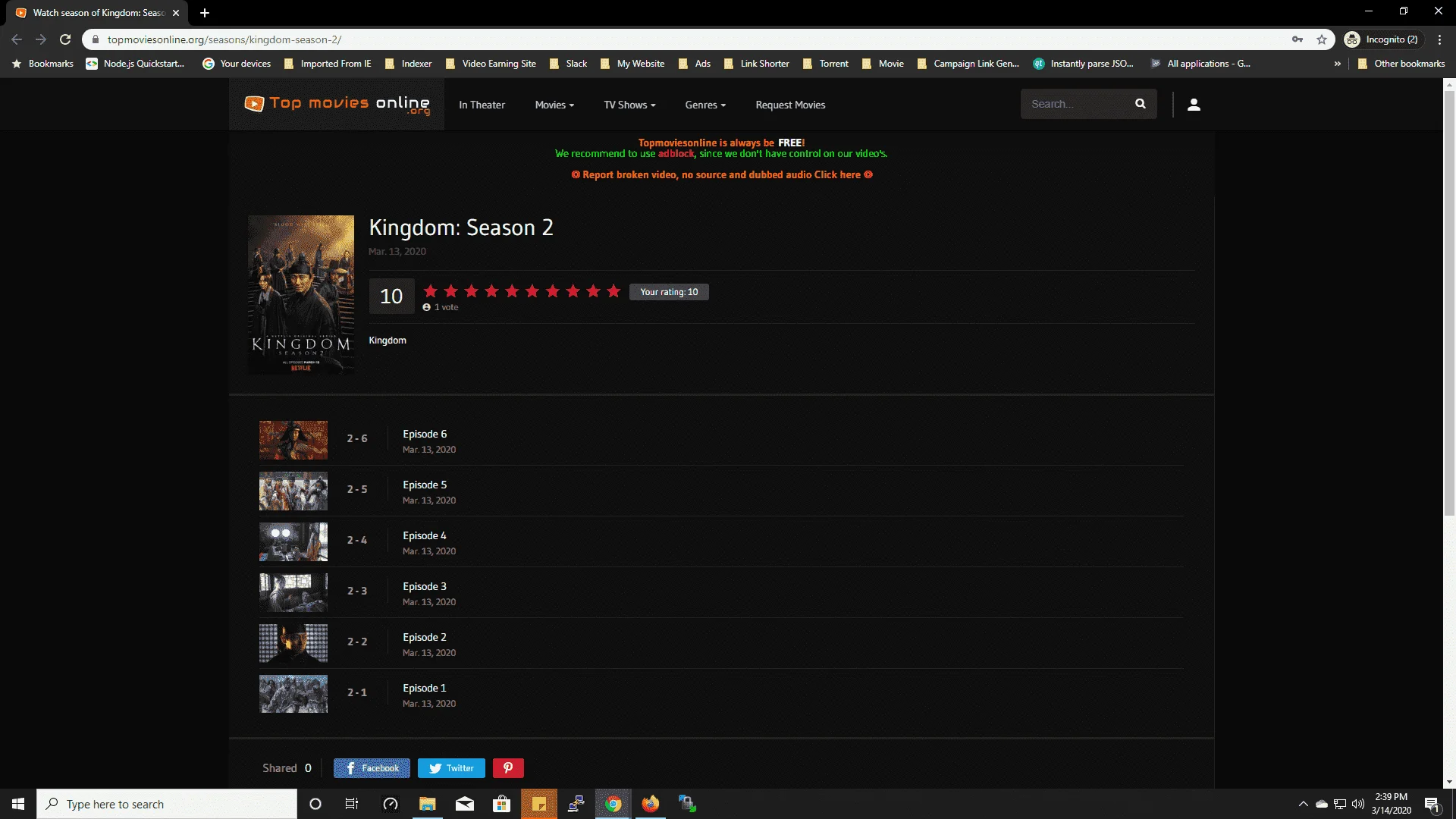Image resolution: width=1456 pixels, height=819 pixels.
Task: Open the Chrome three-dot menu
Action: 1439,39
